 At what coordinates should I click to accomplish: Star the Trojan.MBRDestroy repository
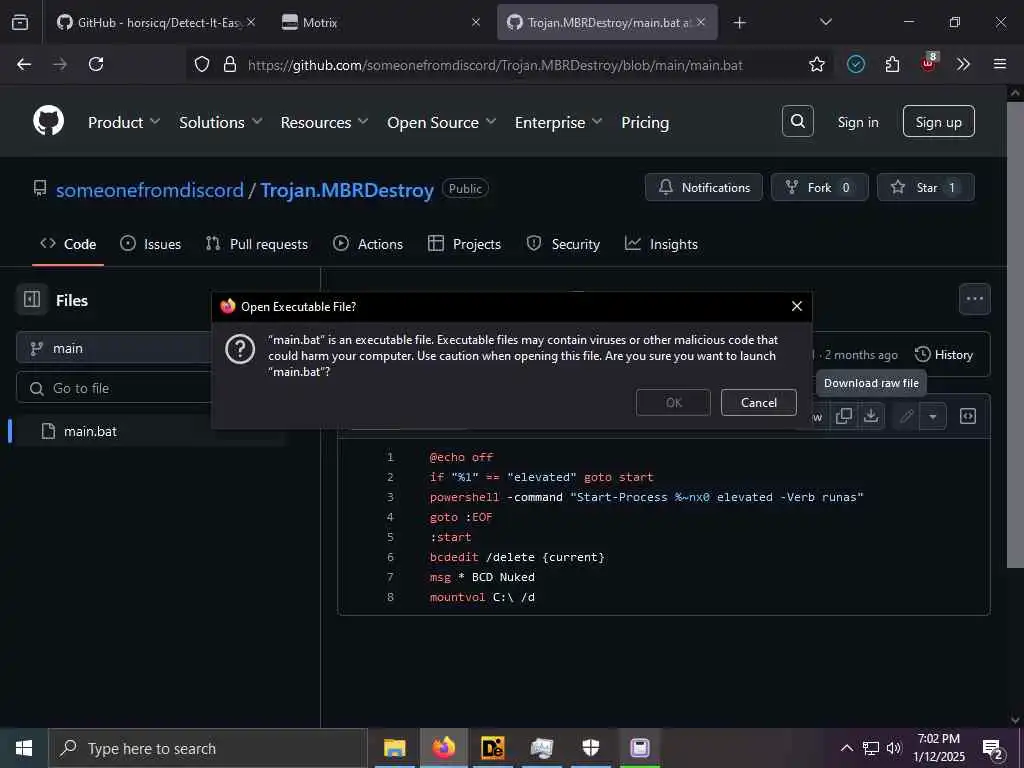click(x=925, y=187)
